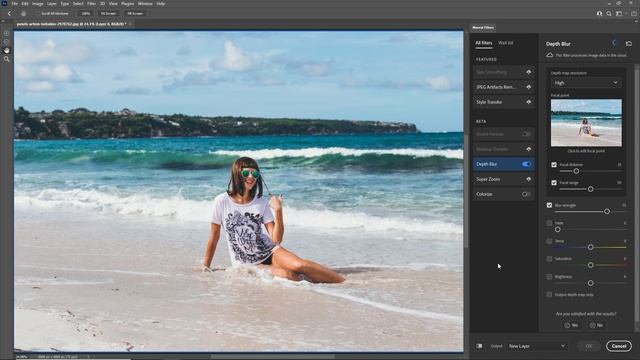This screenshot has height=360, width=640.
Task: Click the sad face icon next to No
Action: (592, 325)
